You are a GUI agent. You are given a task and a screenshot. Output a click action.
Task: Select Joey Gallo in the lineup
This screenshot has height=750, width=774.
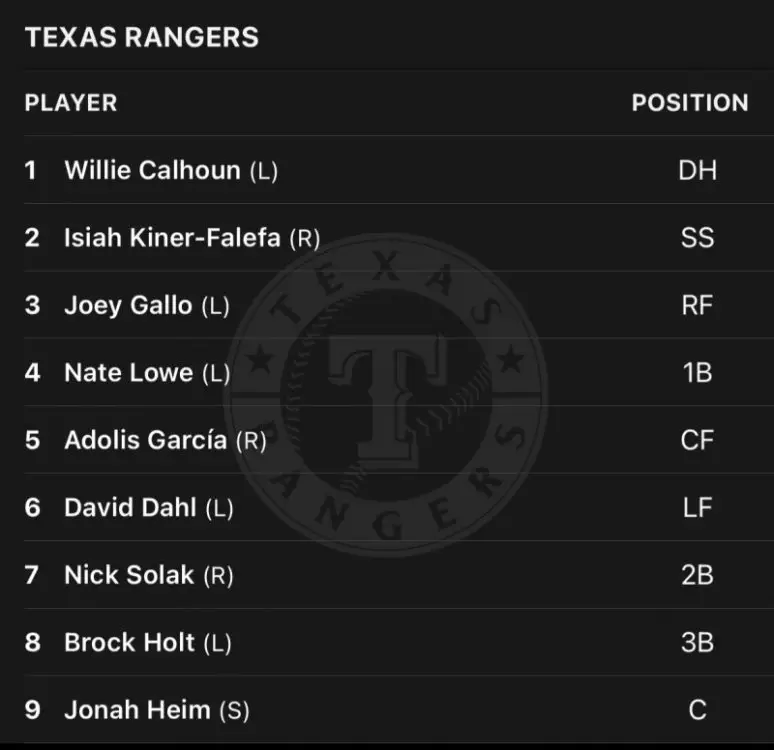point(128,305)
